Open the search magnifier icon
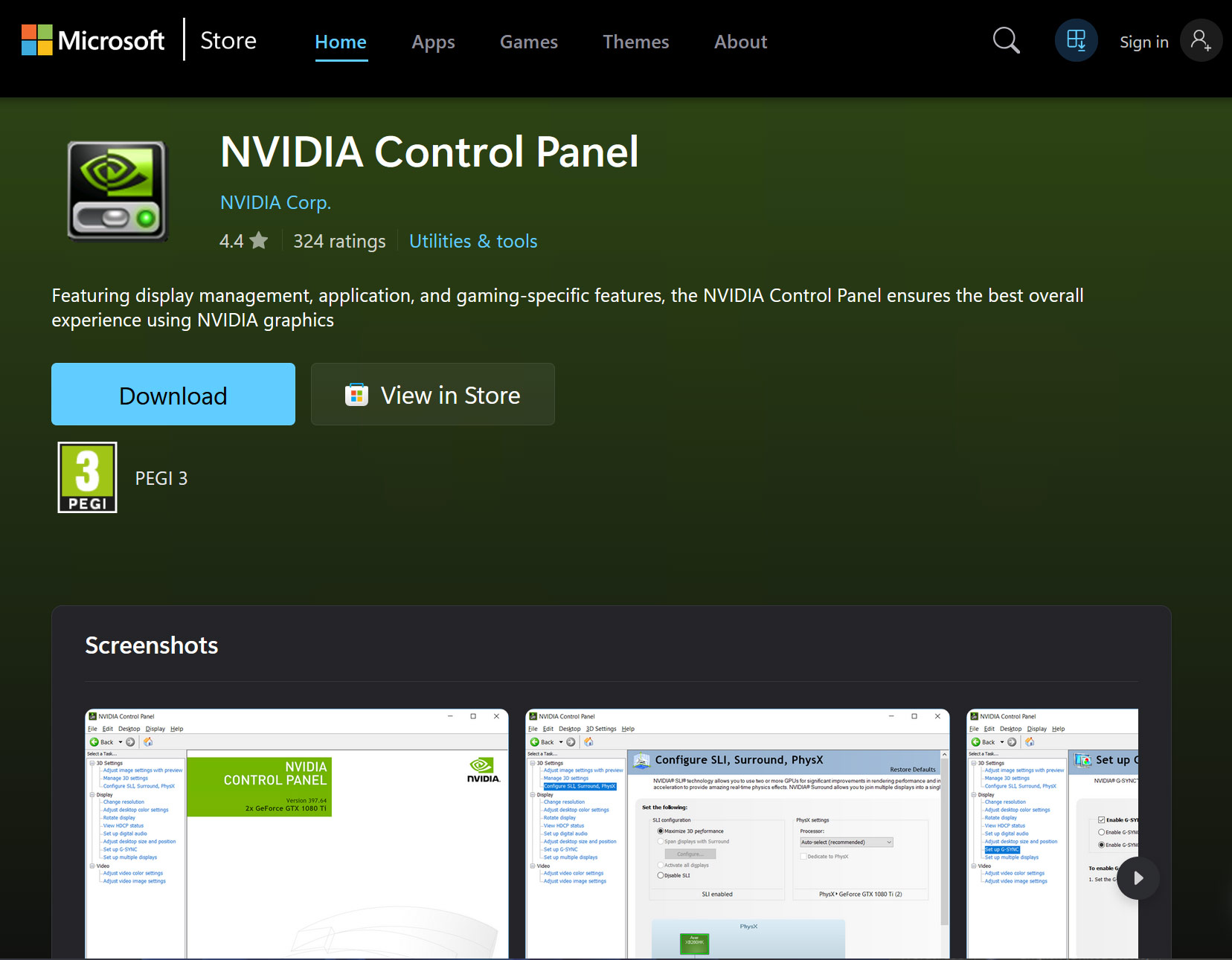The width and height of the screenshot is (1232, 960). [x=1006, y=40]
